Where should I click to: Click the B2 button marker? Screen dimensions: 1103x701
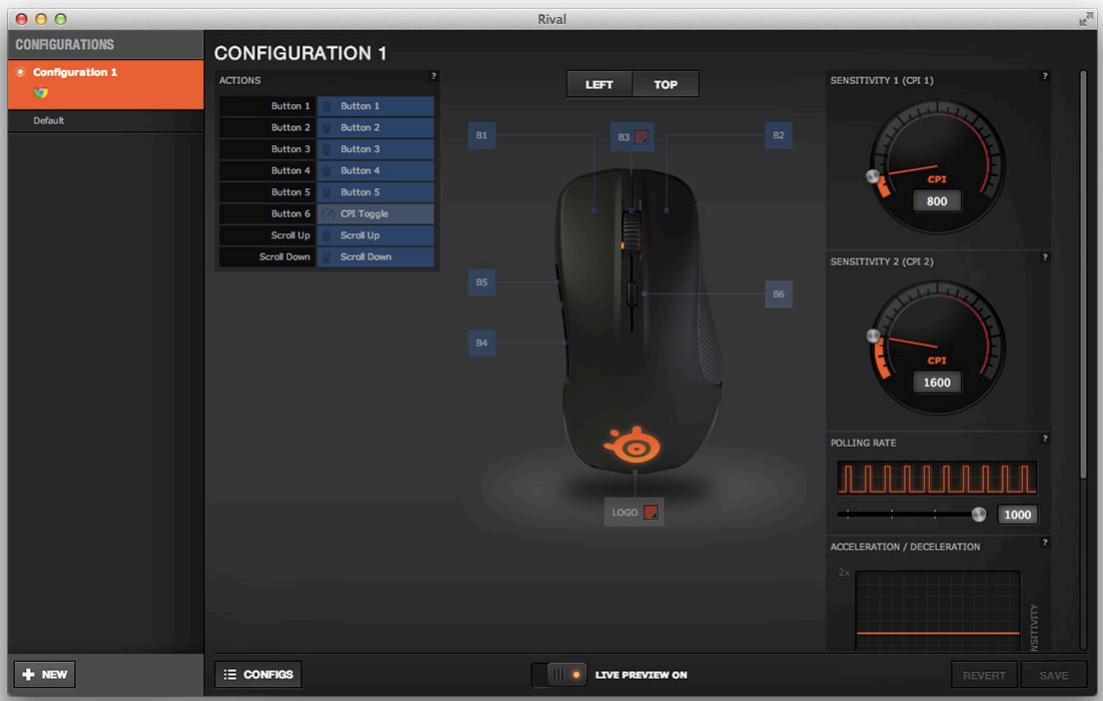coord(778,135)
